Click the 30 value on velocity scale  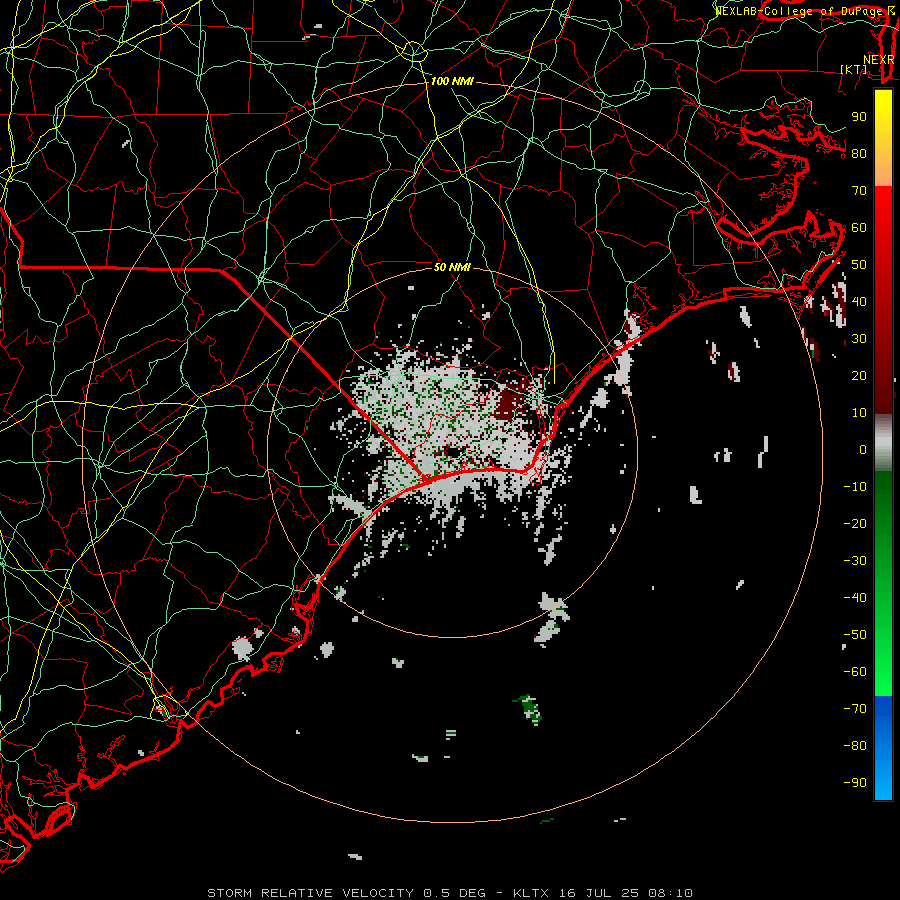pyautogui.click(x=859, y=339)
